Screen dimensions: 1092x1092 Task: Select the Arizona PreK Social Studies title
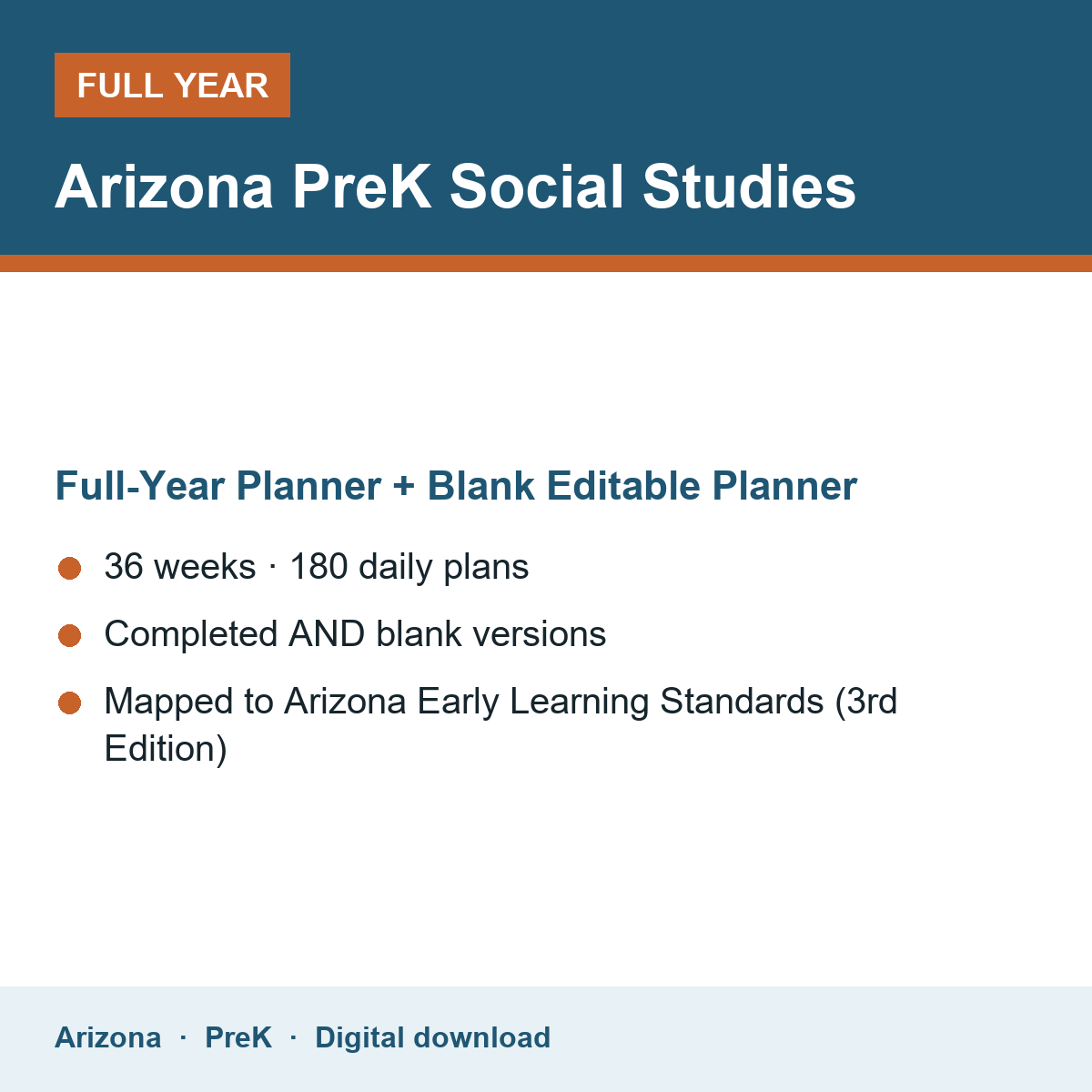click(x=455, y=187)
